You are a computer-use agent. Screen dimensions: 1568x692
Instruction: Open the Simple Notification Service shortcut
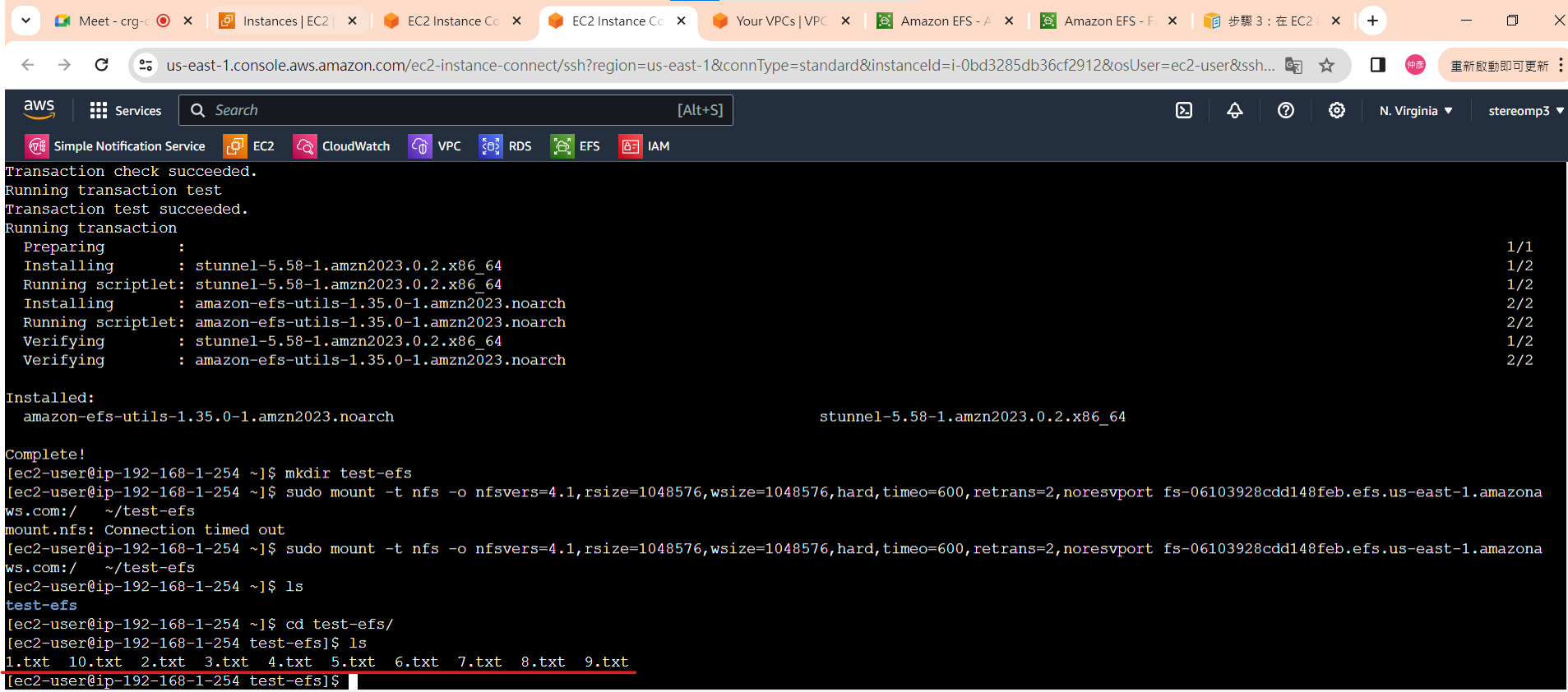(115, 146)
